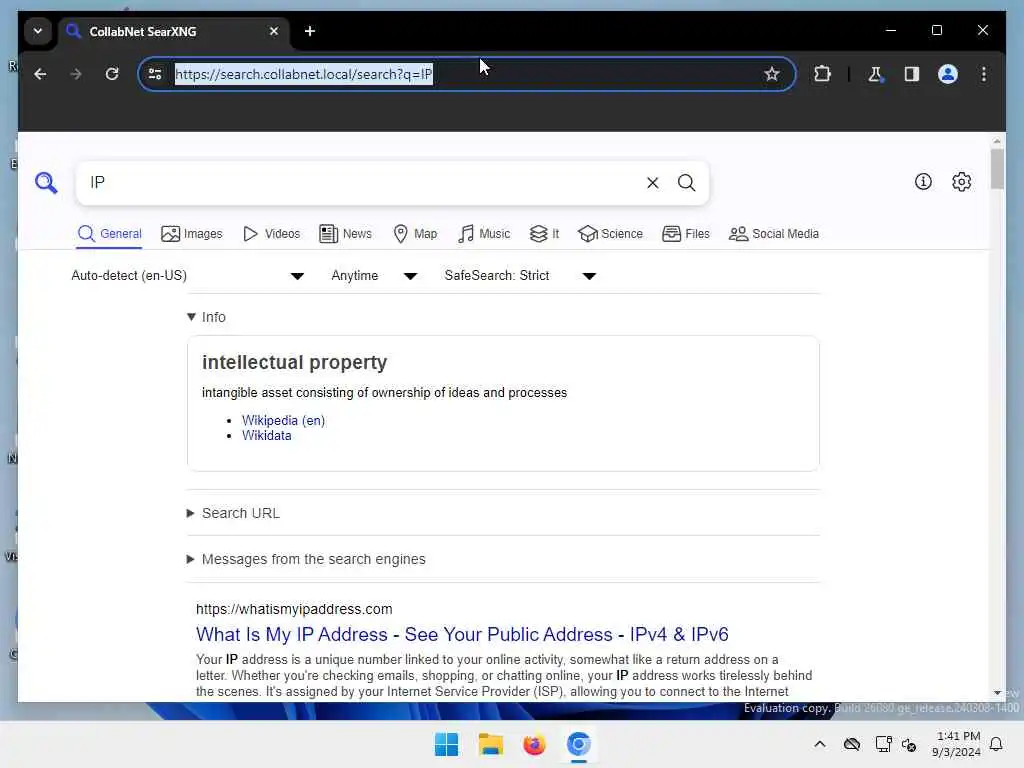1024x768 pixels.
Task: Switch to the It category
Action: click(544, 234)
